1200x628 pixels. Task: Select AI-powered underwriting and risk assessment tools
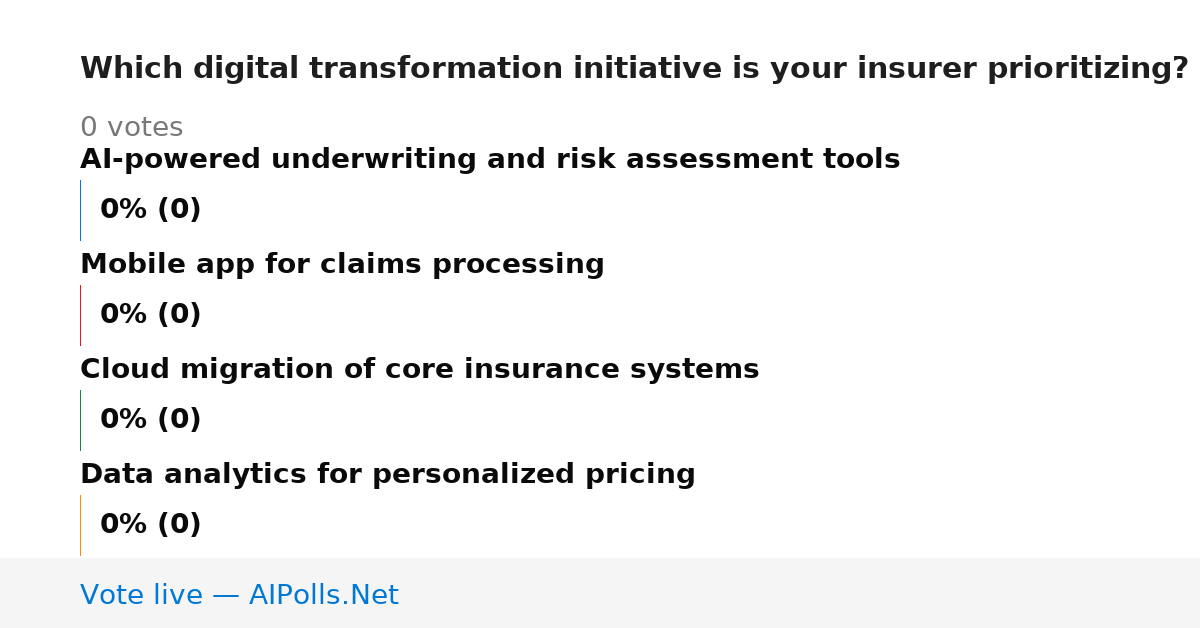tap(490, 160)
